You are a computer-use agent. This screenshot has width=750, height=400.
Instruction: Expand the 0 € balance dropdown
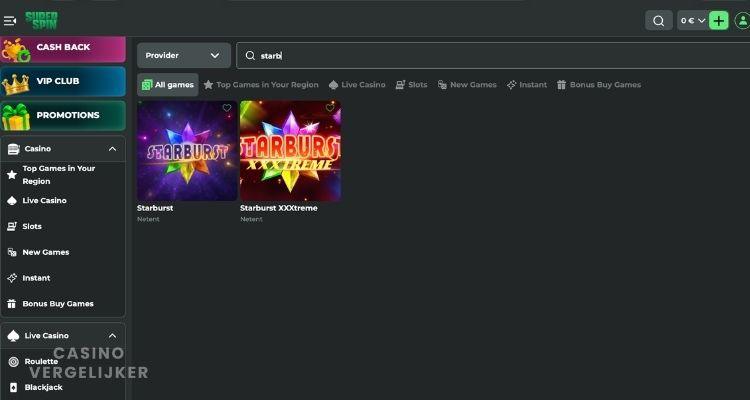693,21
